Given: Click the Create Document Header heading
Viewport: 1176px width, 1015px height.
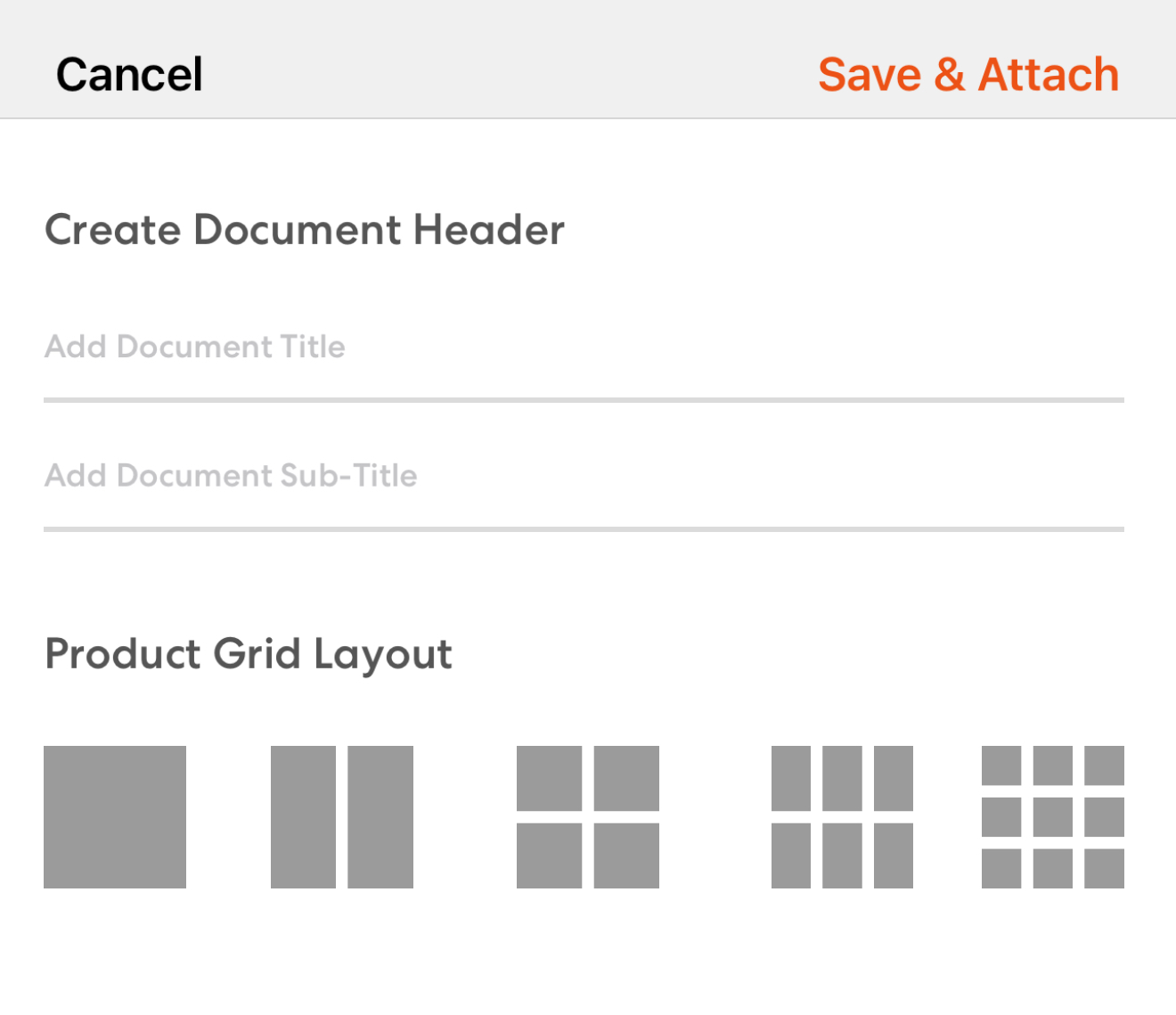Looking at the screenshot, I should pyautogui.click(x=305, y=230).
